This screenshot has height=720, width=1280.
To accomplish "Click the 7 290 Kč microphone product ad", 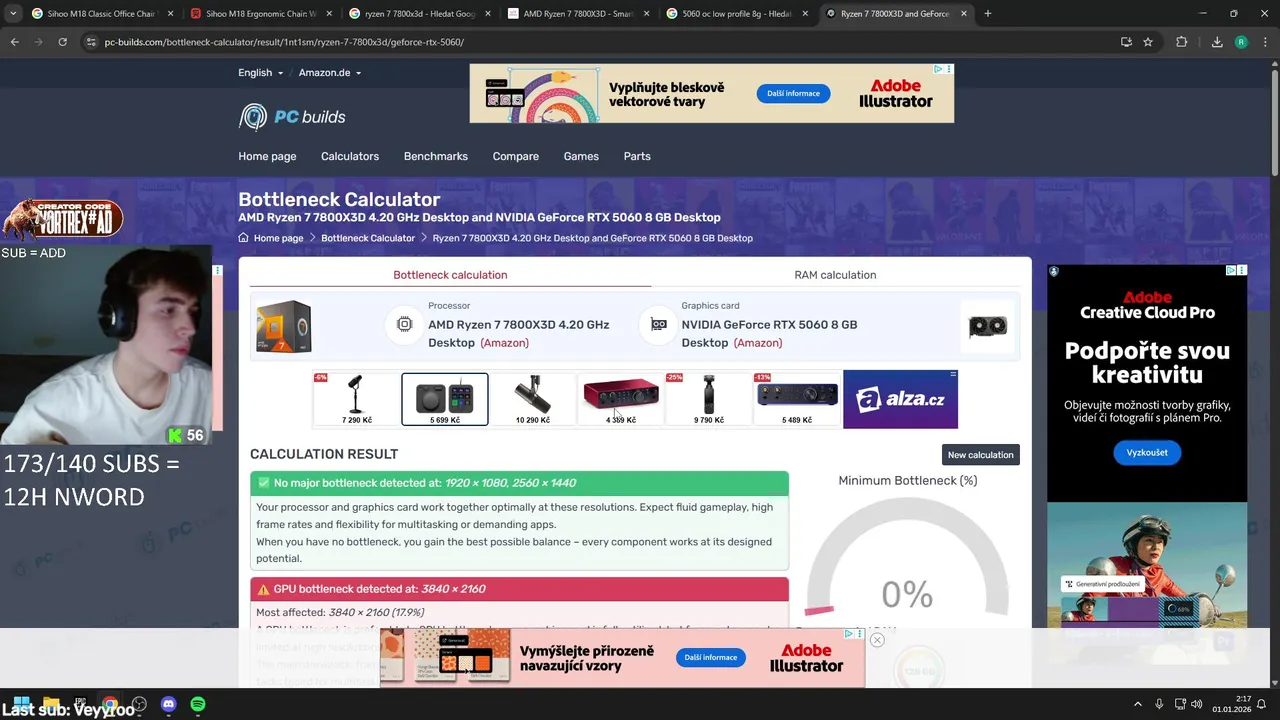I will [356, 399].
